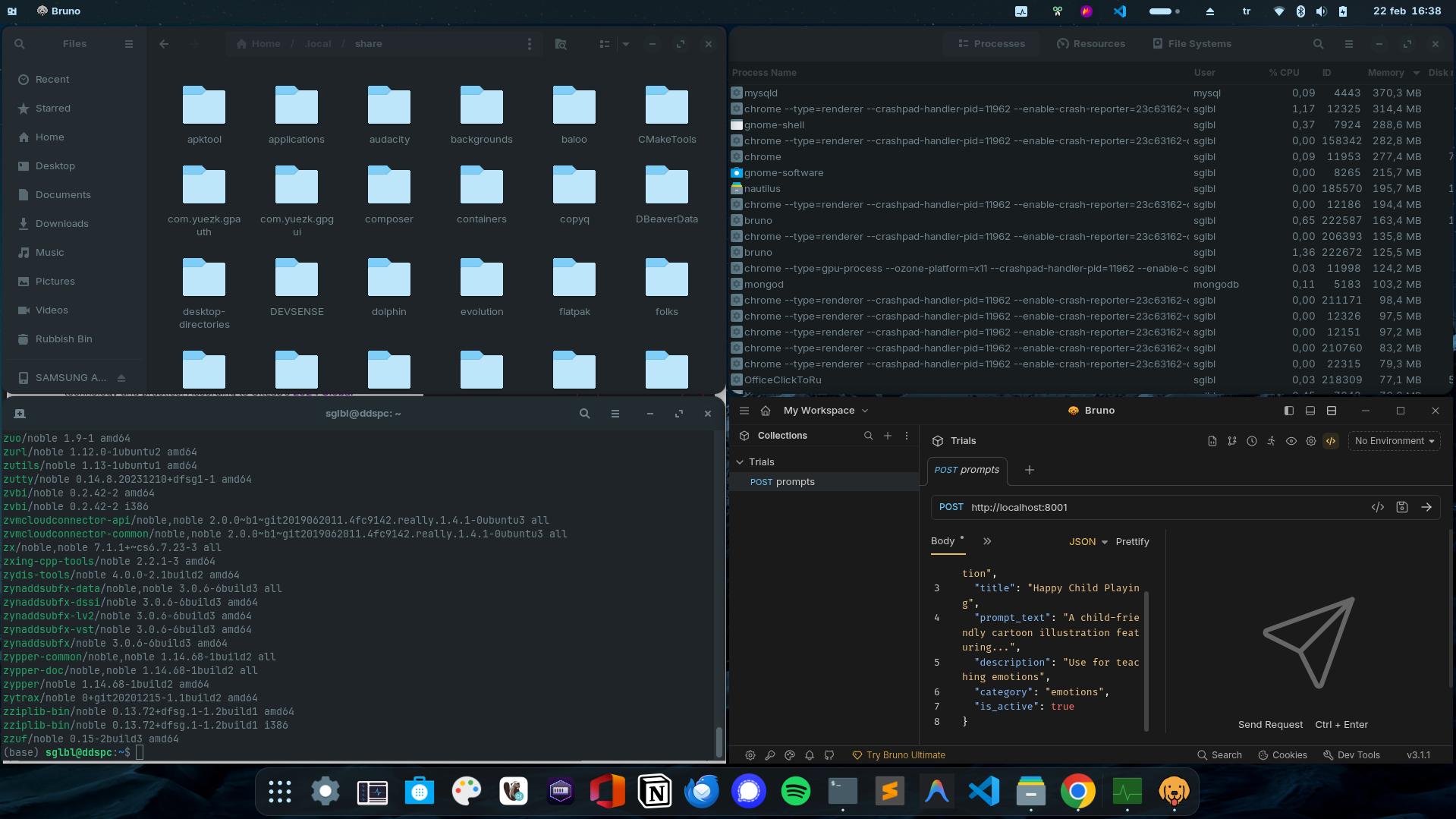1456x819 pixels.
Task: Click the Prettify button
Action: (1132, 542)
